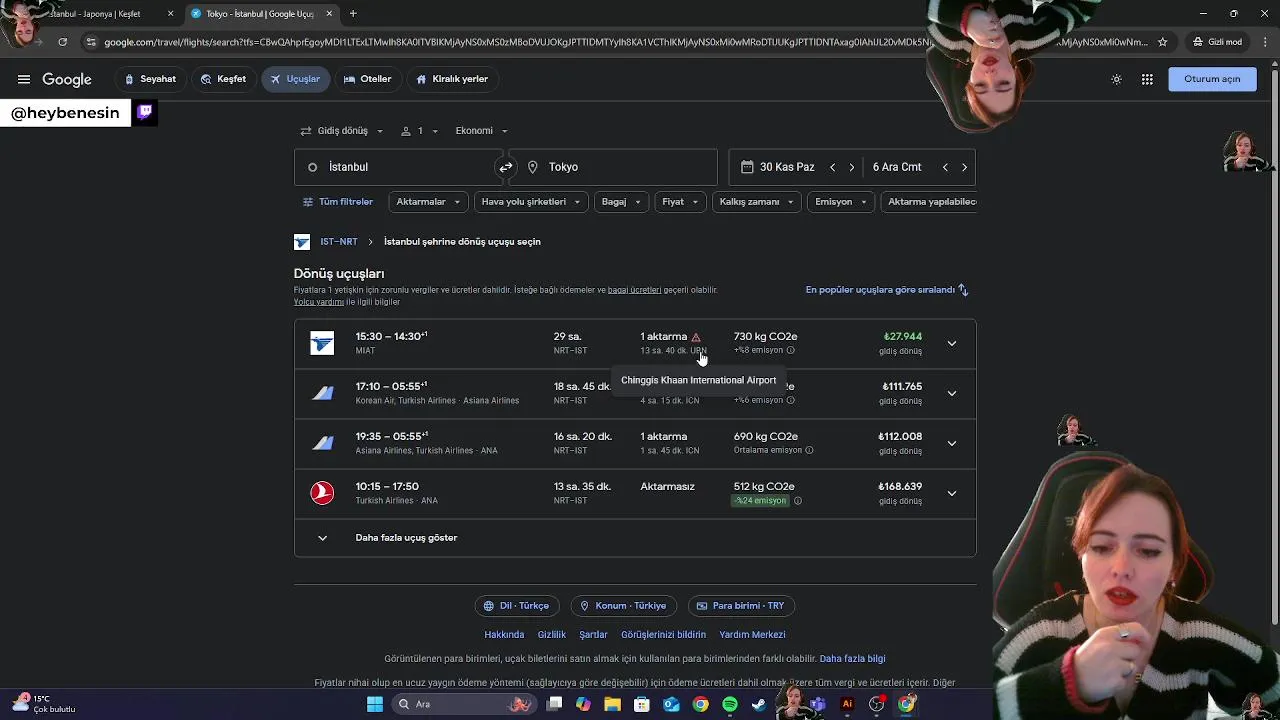The height and width of the screenshot is (720, 1280).
Task: Change location via Konum · Türkiye
Action: pyautogui.click(x=623, y=606)
